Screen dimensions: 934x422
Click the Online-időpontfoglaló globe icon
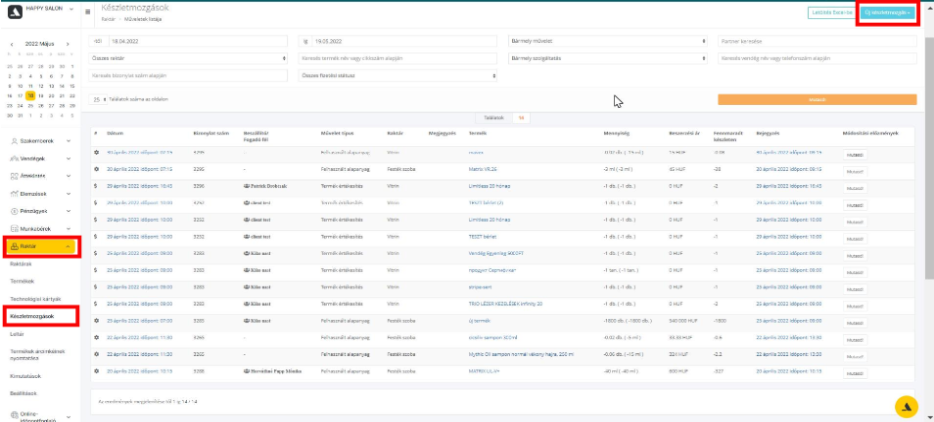(x=15, y=415)
